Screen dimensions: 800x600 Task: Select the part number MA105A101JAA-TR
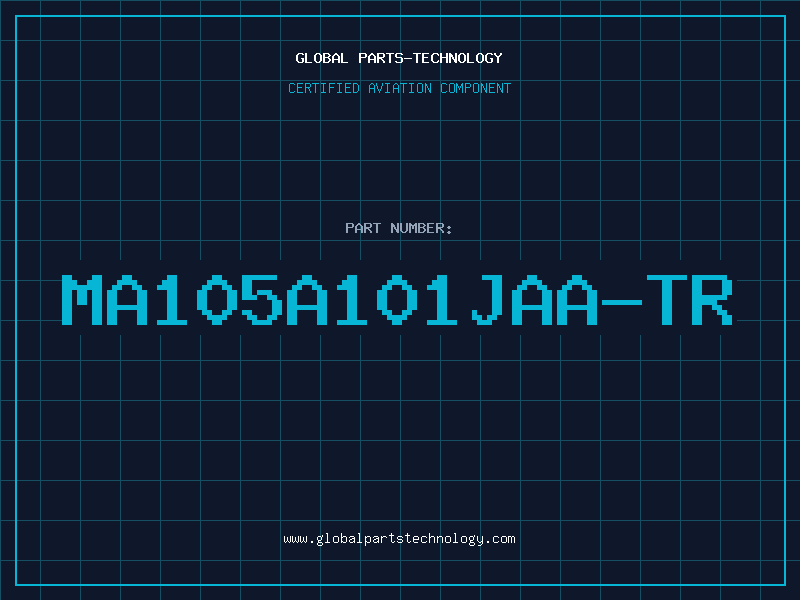(x=397, y=300)
